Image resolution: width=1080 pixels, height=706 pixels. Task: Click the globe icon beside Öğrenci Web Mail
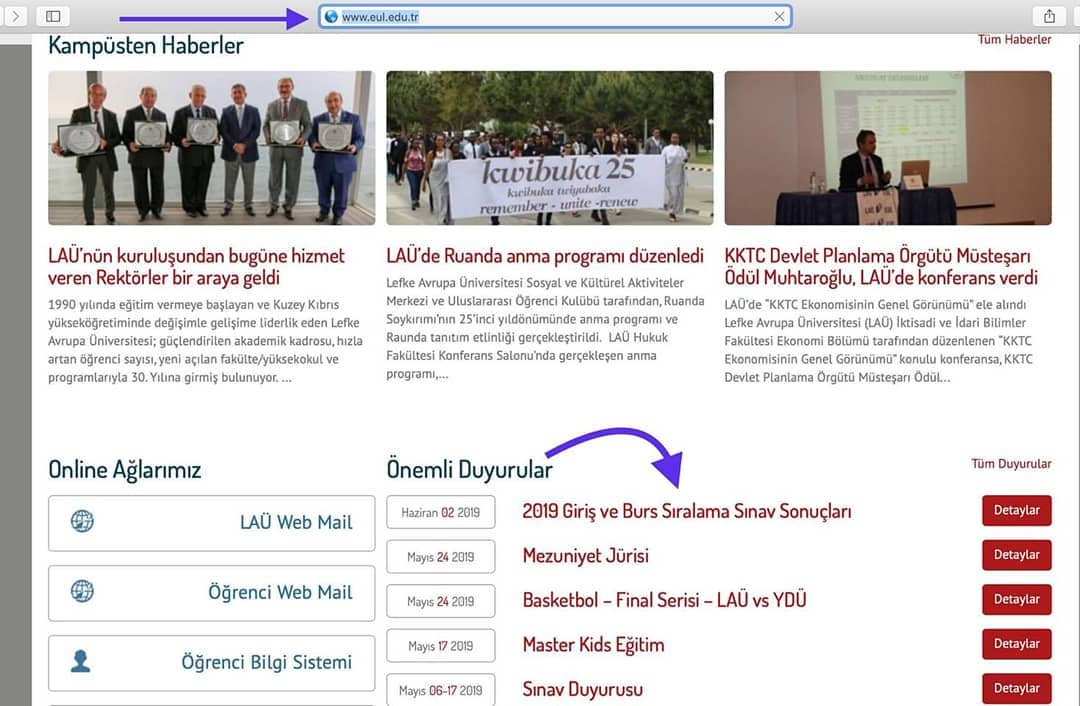(x=82, y=591)
